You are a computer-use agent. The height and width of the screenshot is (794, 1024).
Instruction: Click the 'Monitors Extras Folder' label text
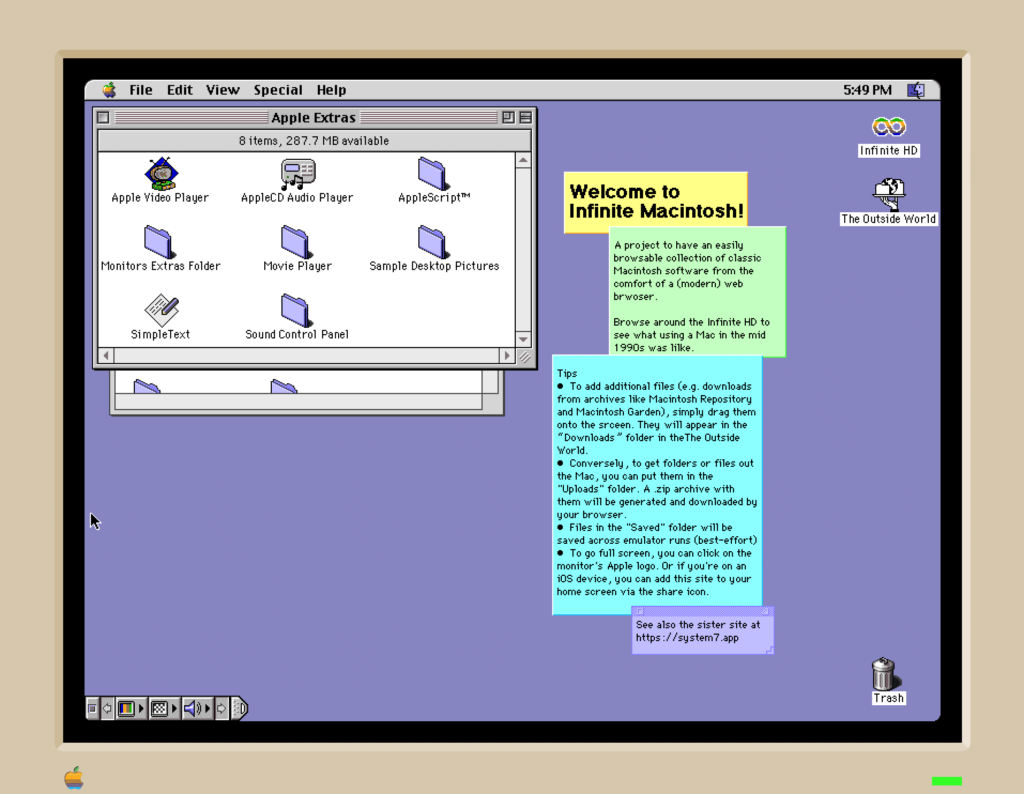pyautogui.click(x=161, y=266)
